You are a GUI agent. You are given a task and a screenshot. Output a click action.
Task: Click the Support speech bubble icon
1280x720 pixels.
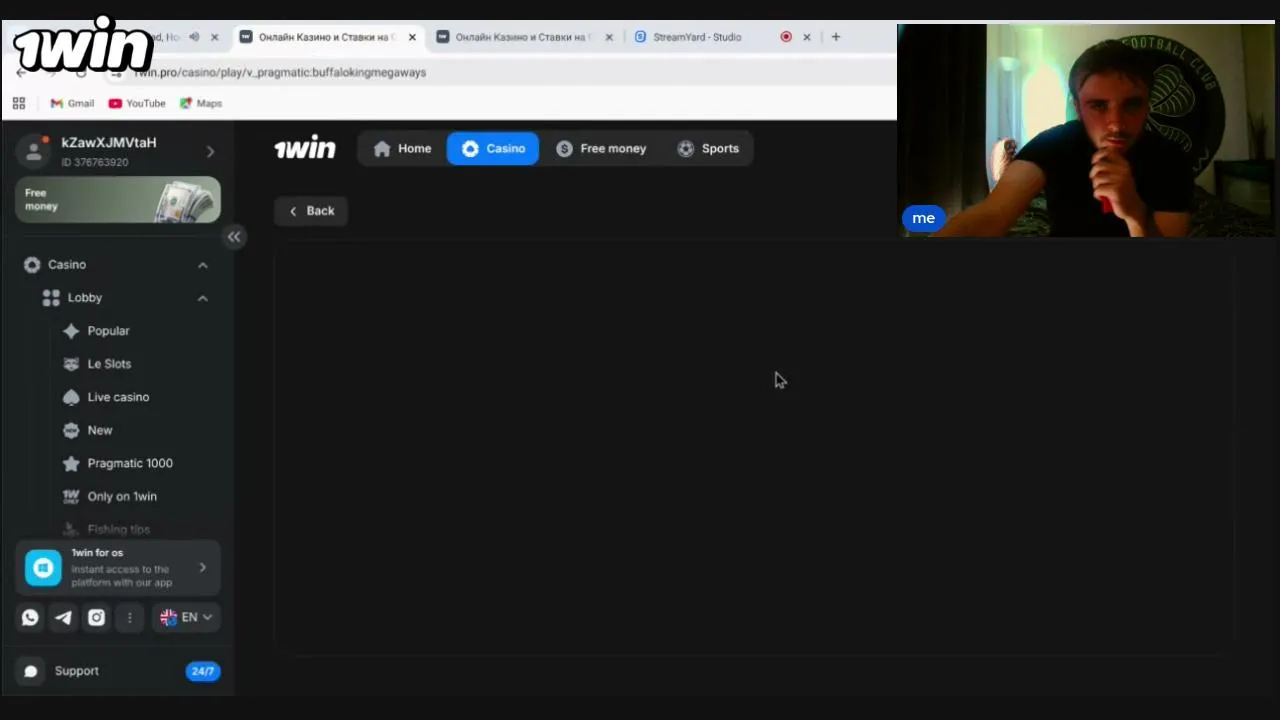[x=30, y=671]
